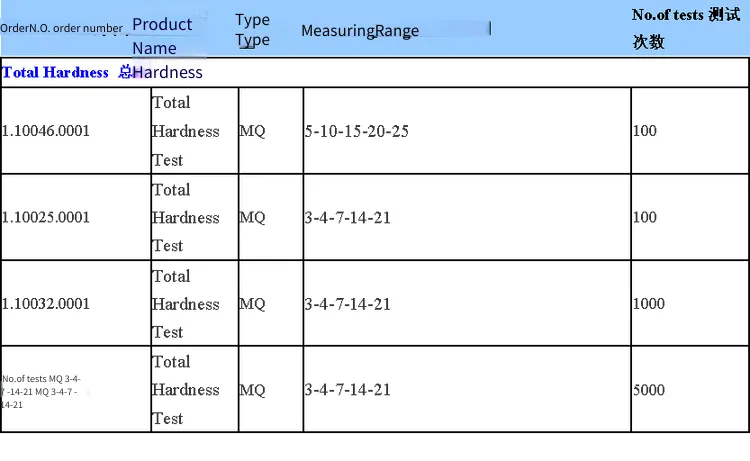This screenshot has width=750, height=461.
Task: Select the OrderN.O. order number header
Action: pyautogui.click(x=61, y=28)
